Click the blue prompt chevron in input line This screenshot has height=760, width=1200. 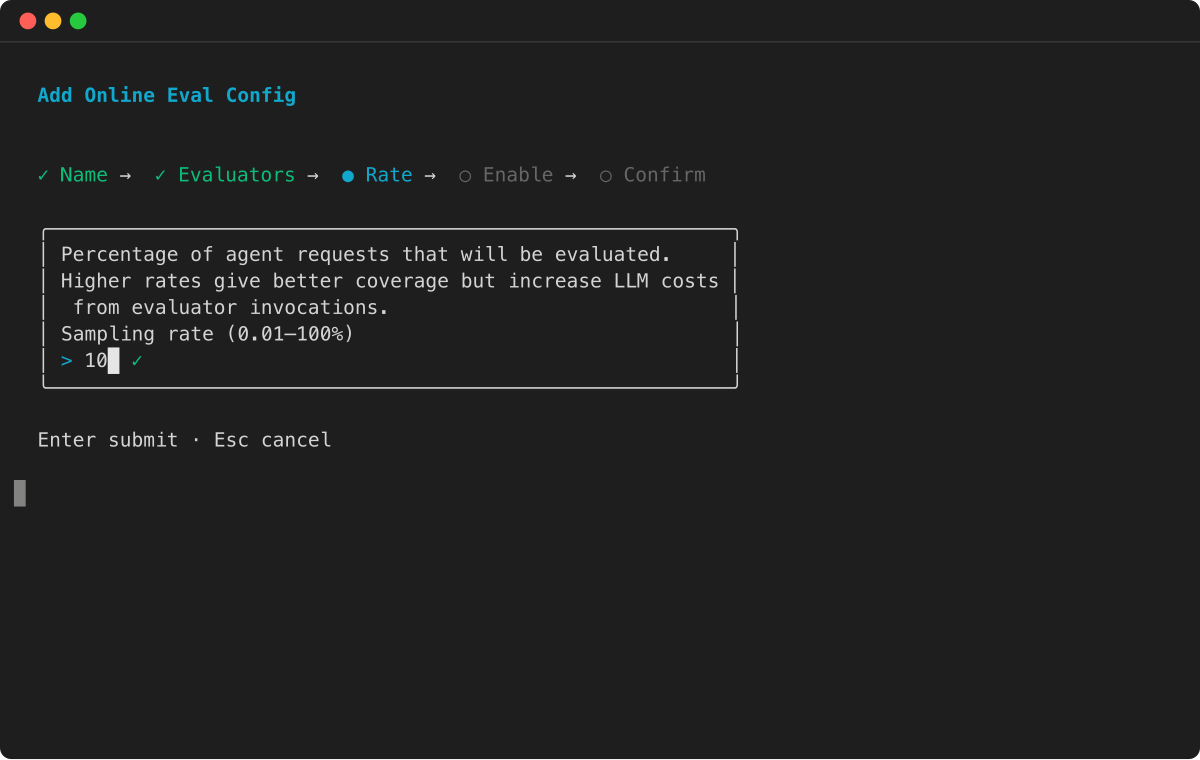[x=66, y=361]
